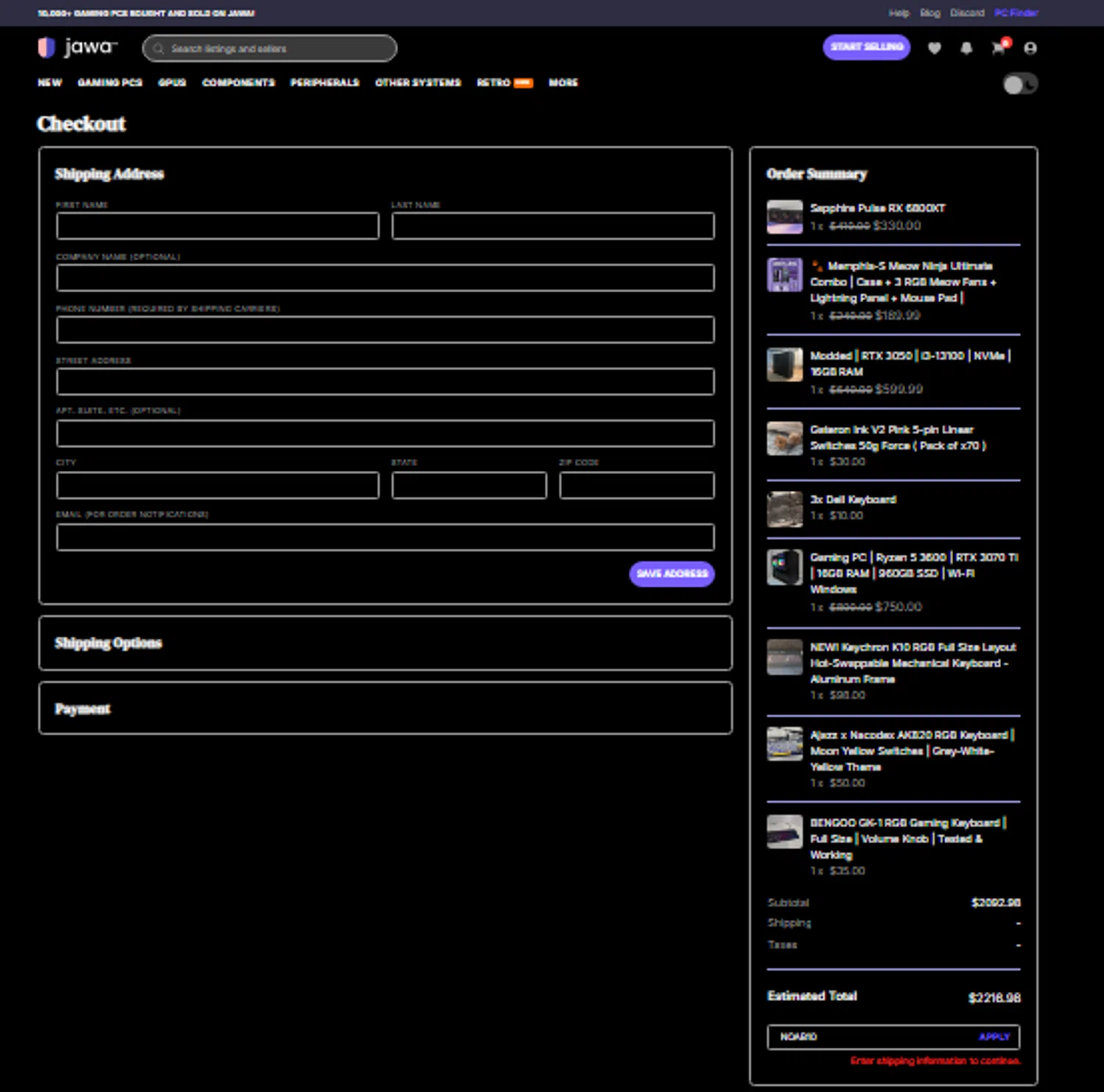Expand the Payment section
This screenshot has height=1092, width=1104.
coord(385,708)
